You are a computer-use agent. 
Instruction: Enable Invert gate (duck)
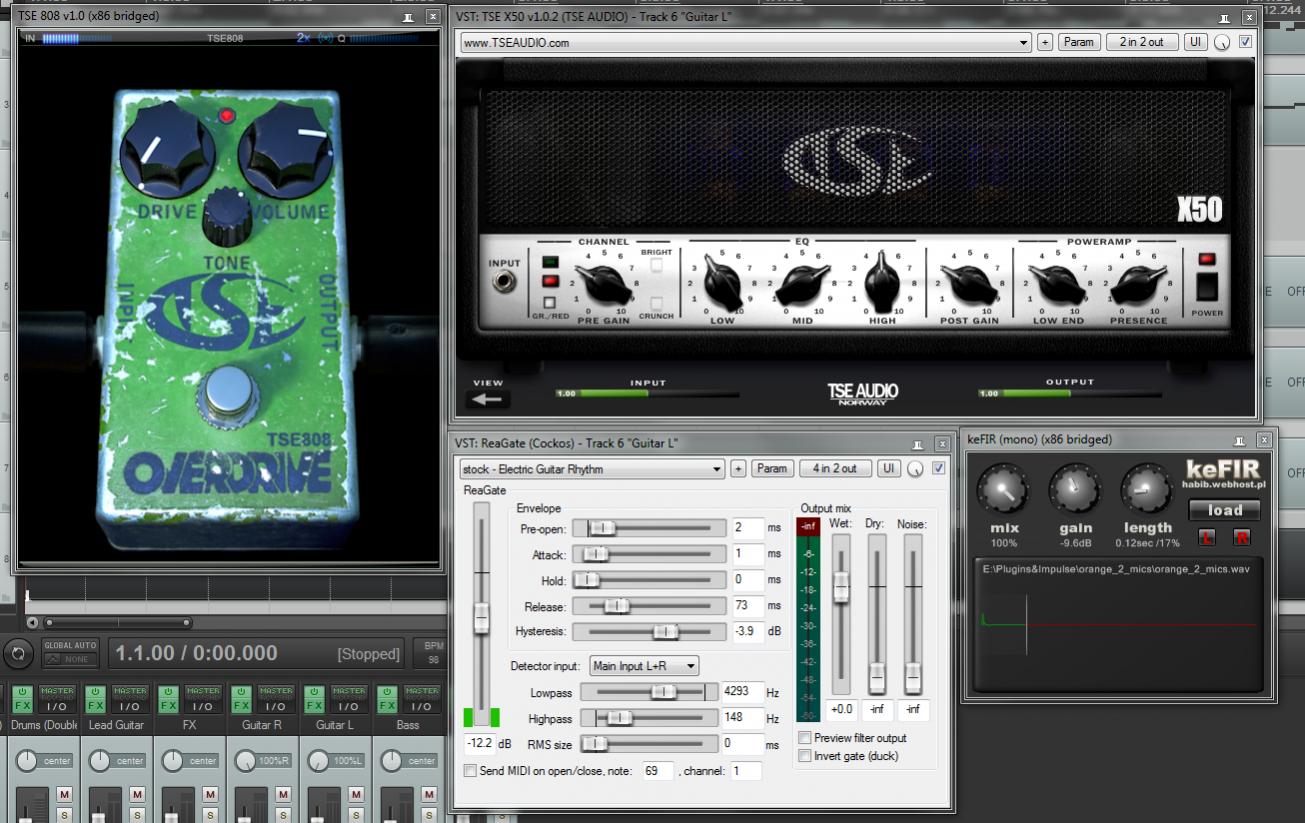(805, 756)
